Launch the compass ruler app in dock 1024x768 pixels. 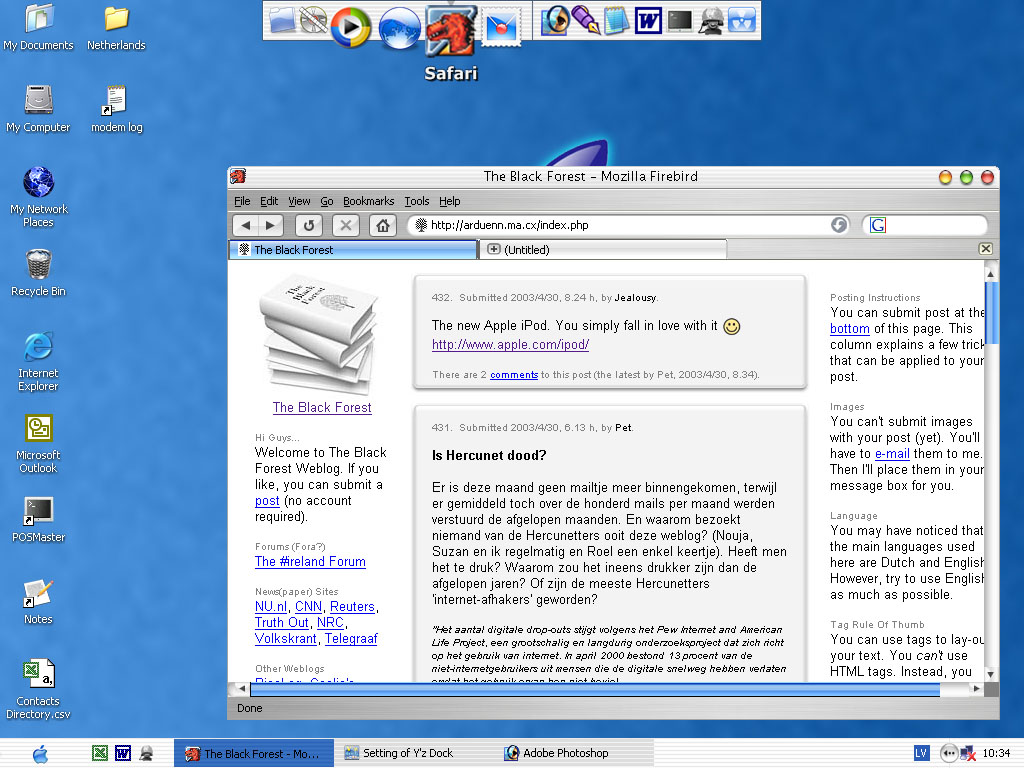313,20
